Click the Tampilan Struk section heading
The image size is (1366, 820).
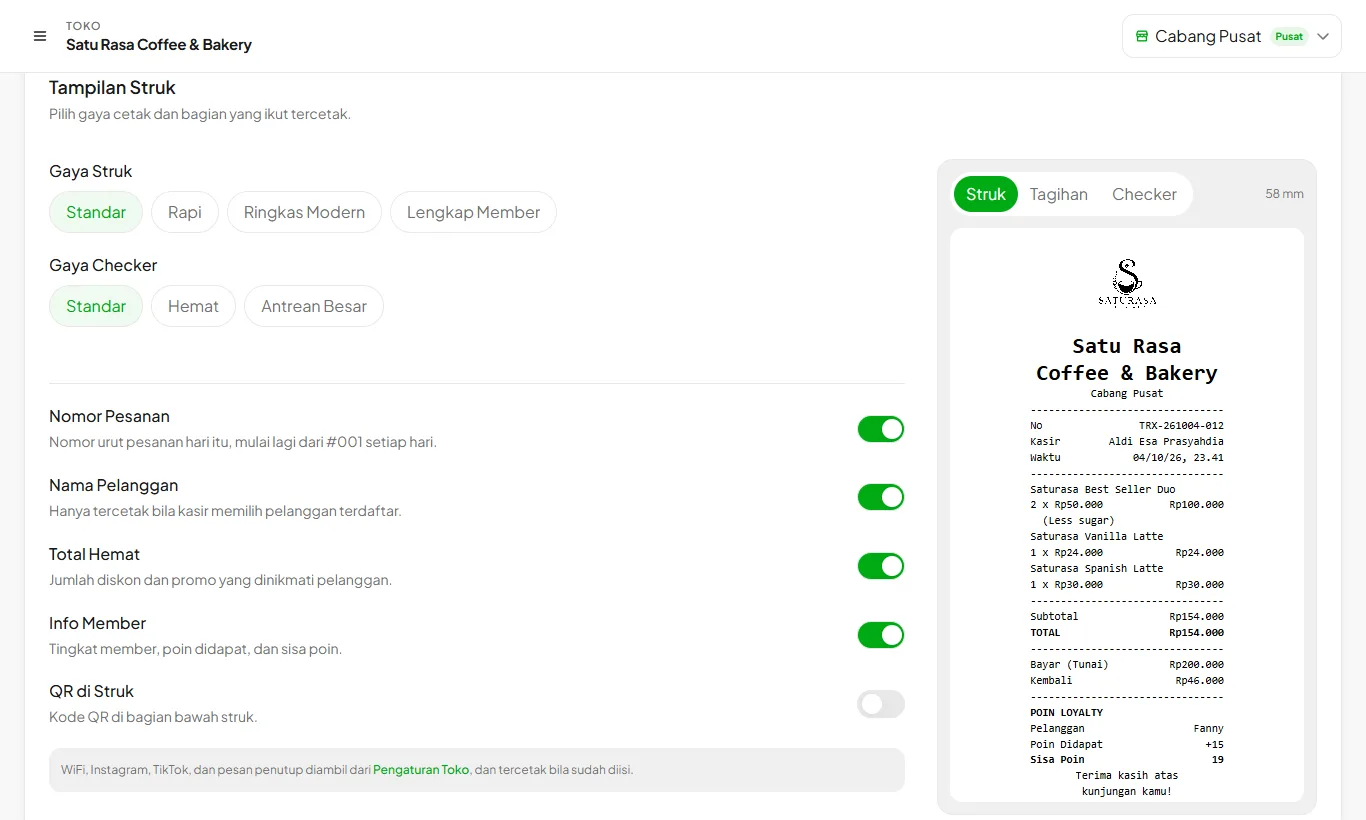[112, 88]
